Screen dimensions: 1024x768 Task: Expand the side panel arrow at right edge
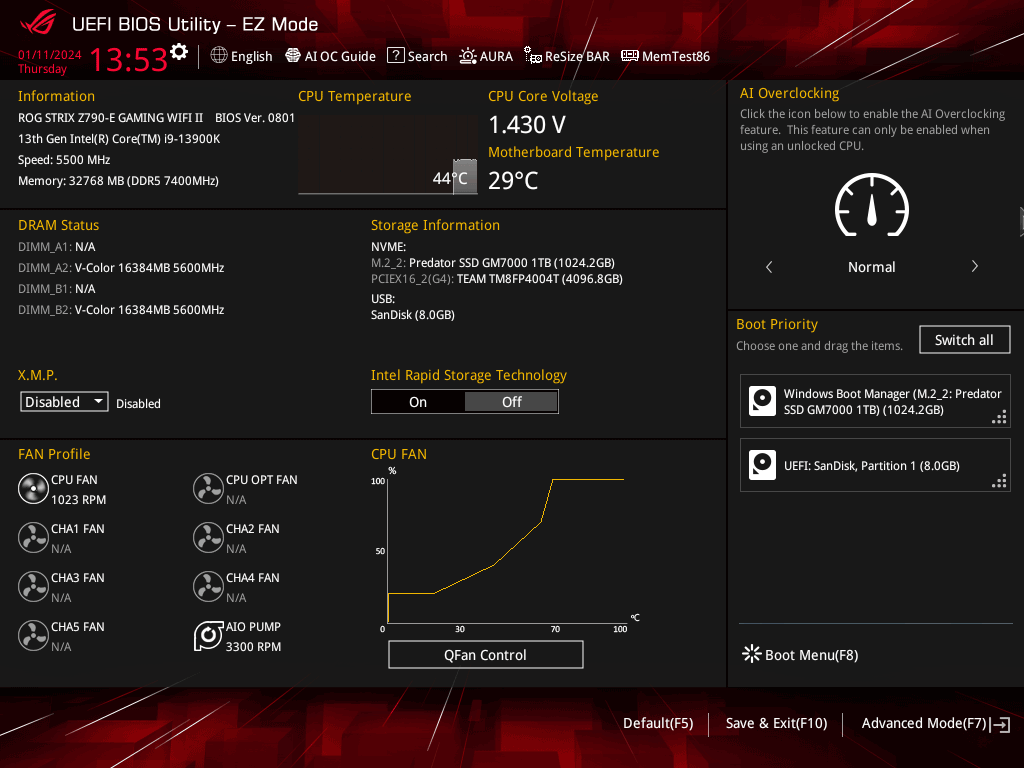tap(1021, 221)
